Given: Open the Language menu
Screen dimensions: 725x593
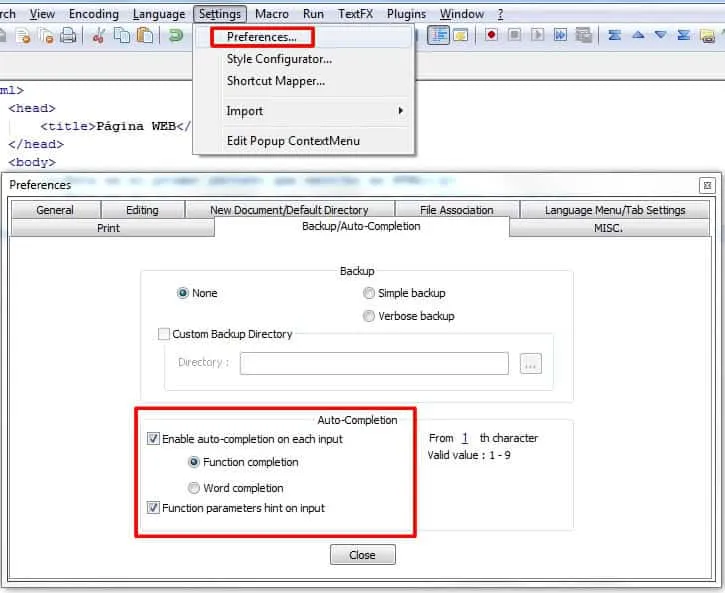Looking at the screenshot, I should 159,14.
